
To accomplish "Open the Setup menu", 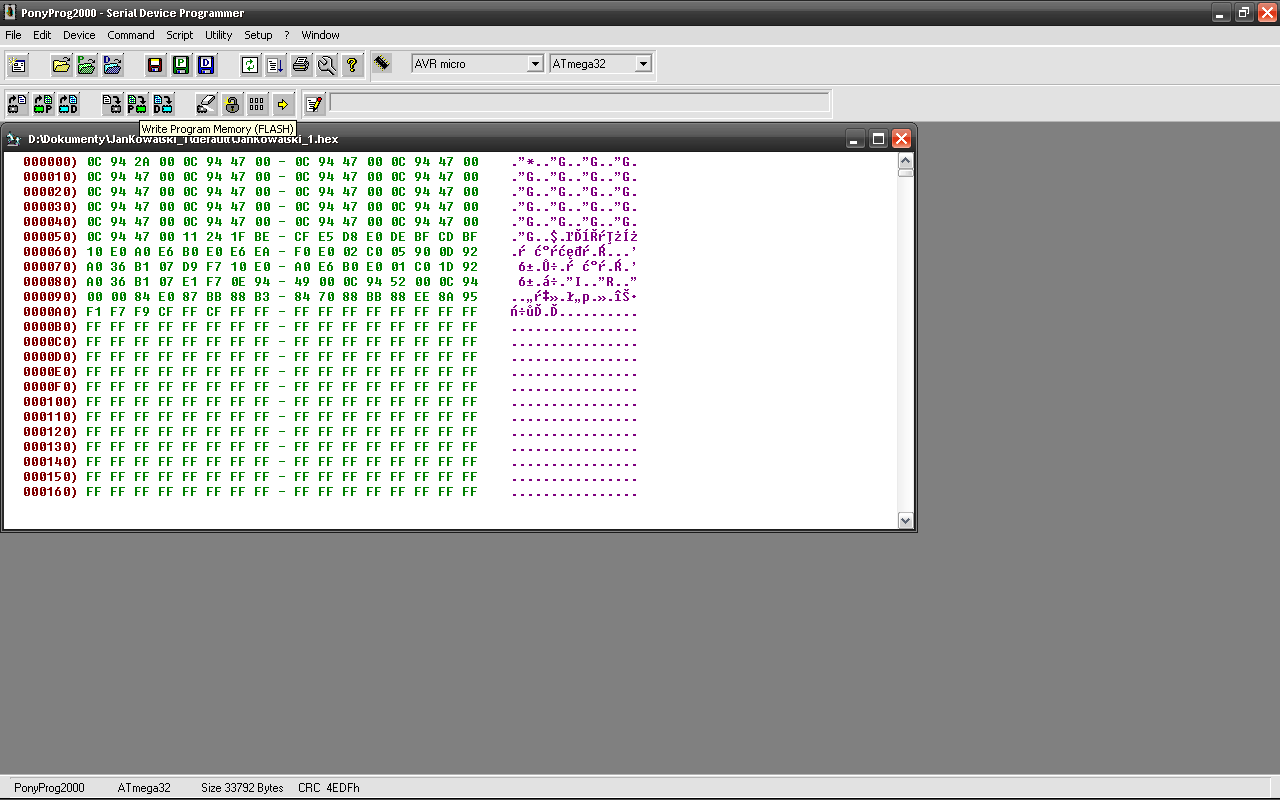I will click(x=258, y=35).
